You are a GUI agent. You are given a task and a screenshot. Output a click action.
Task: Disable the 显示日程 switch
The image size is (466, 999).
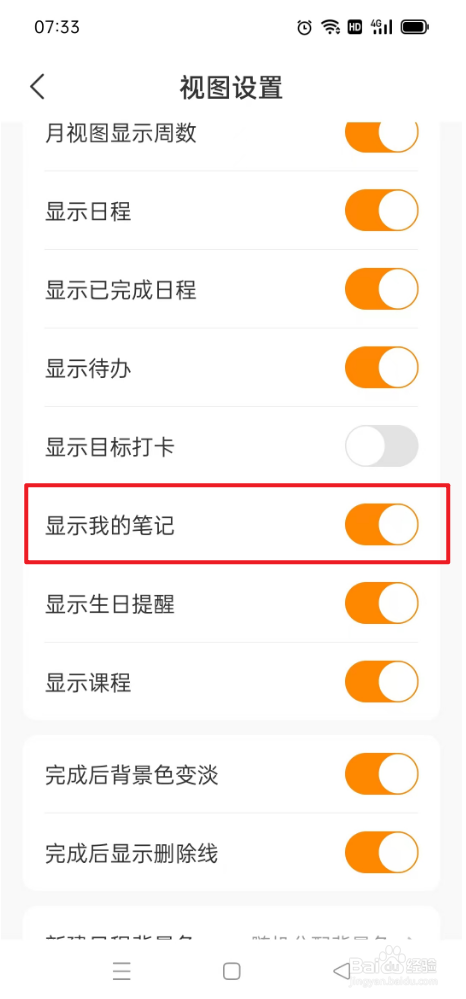tap(382, 210)
